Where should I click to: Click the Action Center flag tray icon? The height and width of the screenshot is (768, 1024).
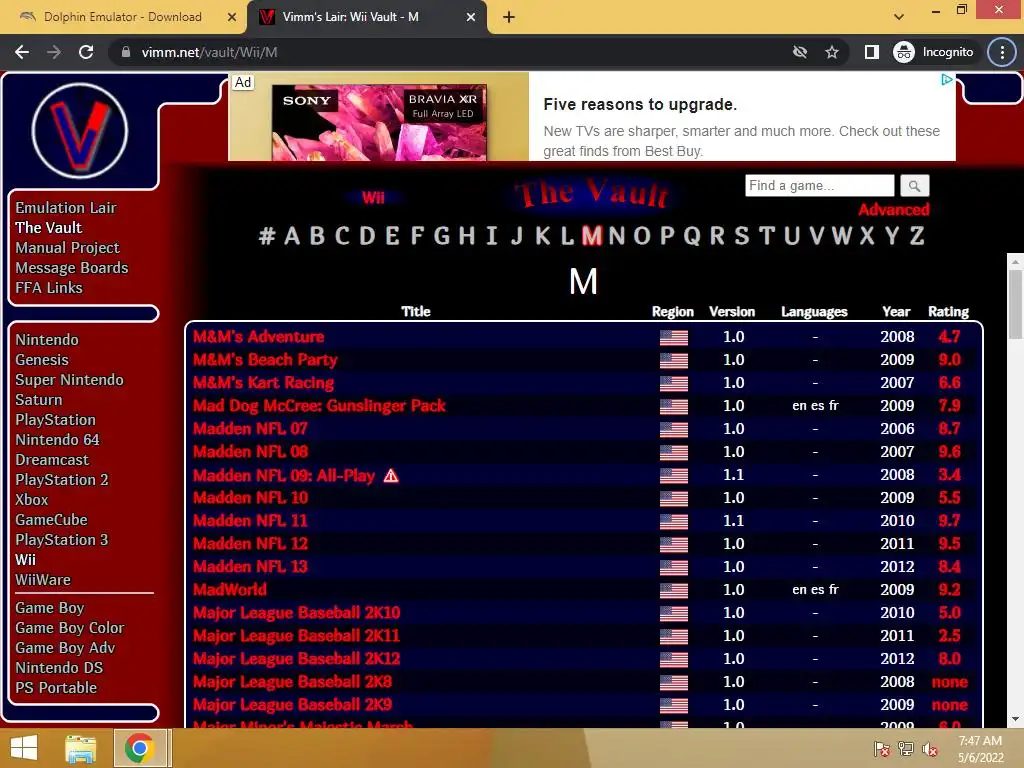point(881,749)
